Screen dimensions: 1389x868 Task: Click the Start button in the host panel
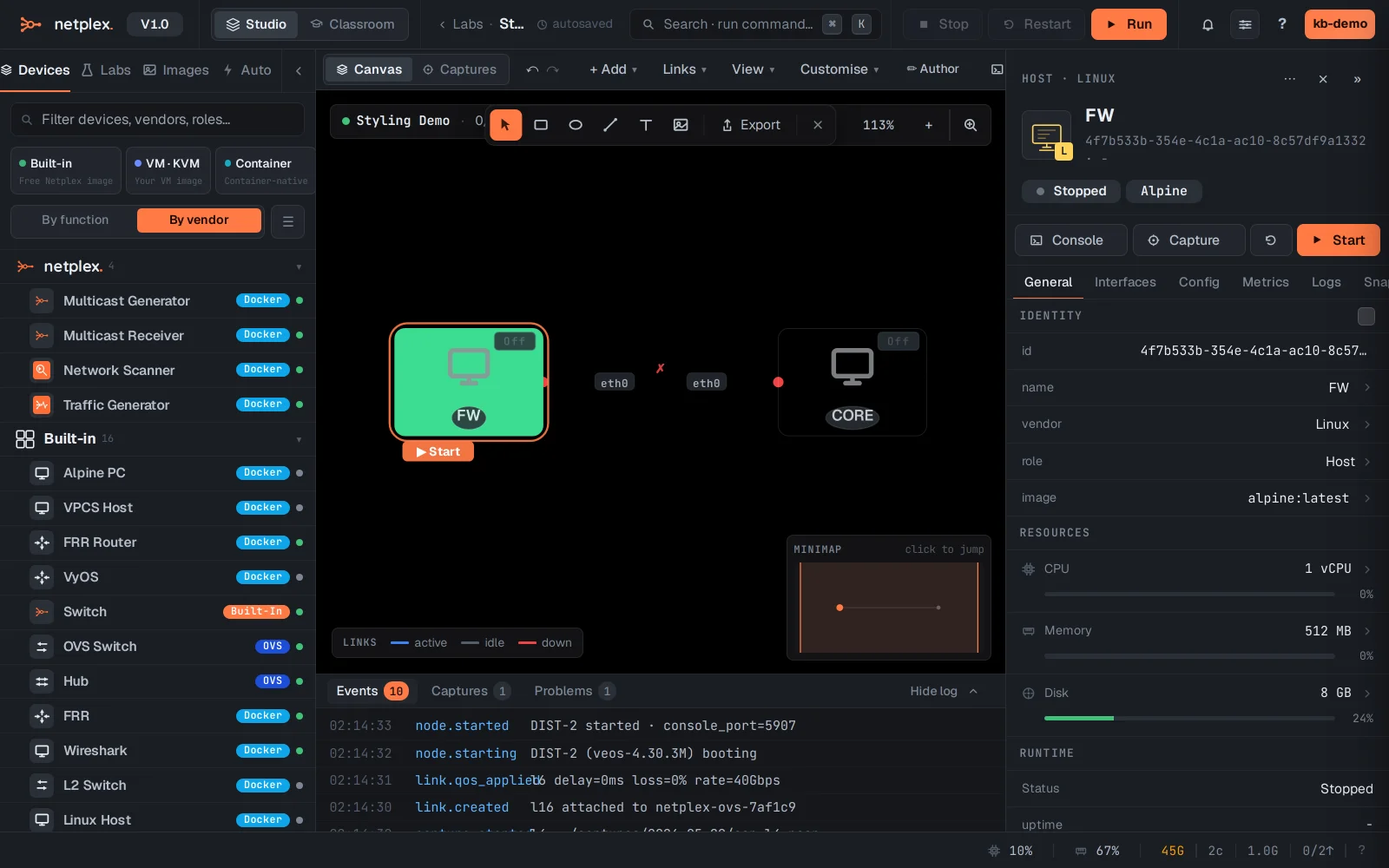[1339, 240]
